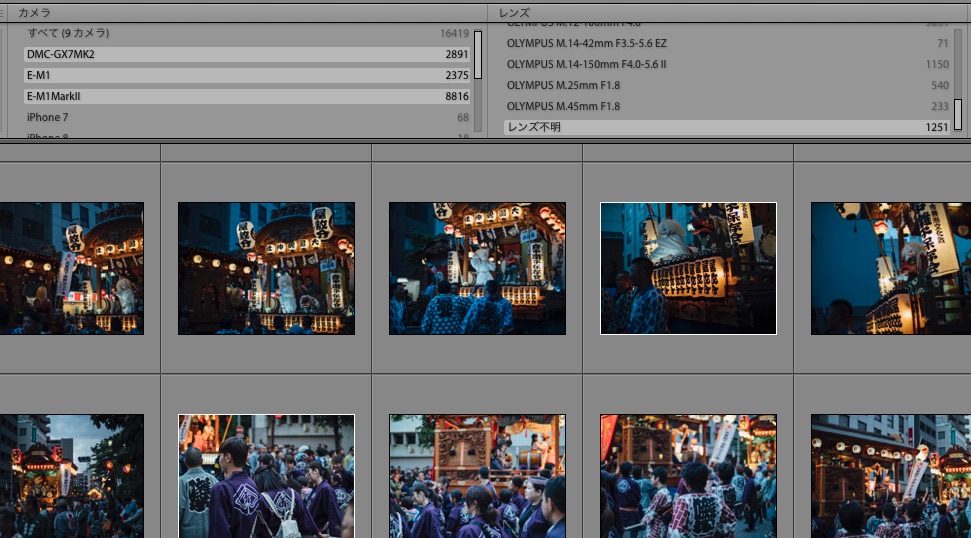
Task: Select first top-row thumbnail of lantern float at dusk
Action: pyautogui.click(x=72, y=269)
